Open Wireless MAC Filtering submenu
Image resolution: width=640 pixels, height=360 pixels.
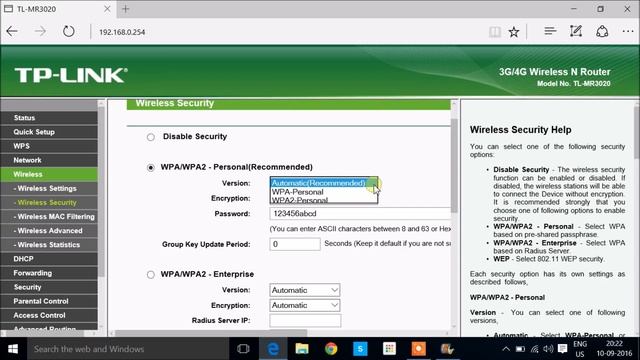[x=49, y=217]
